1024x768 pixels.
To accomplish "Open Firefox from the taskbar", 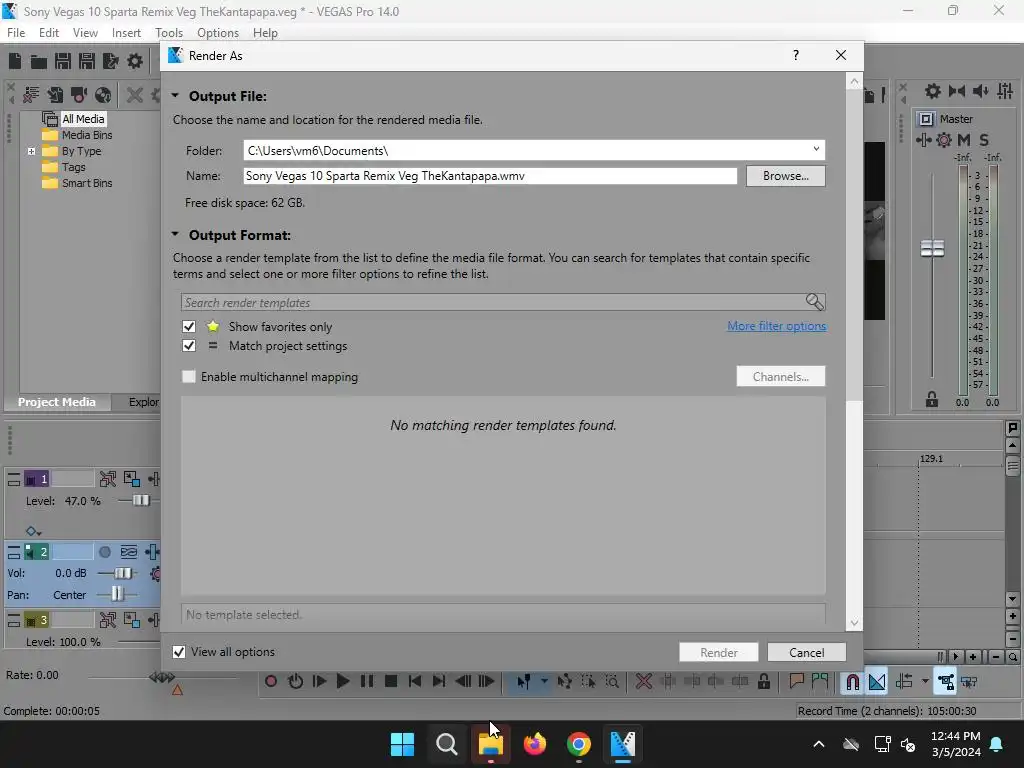I will (535, 744).
